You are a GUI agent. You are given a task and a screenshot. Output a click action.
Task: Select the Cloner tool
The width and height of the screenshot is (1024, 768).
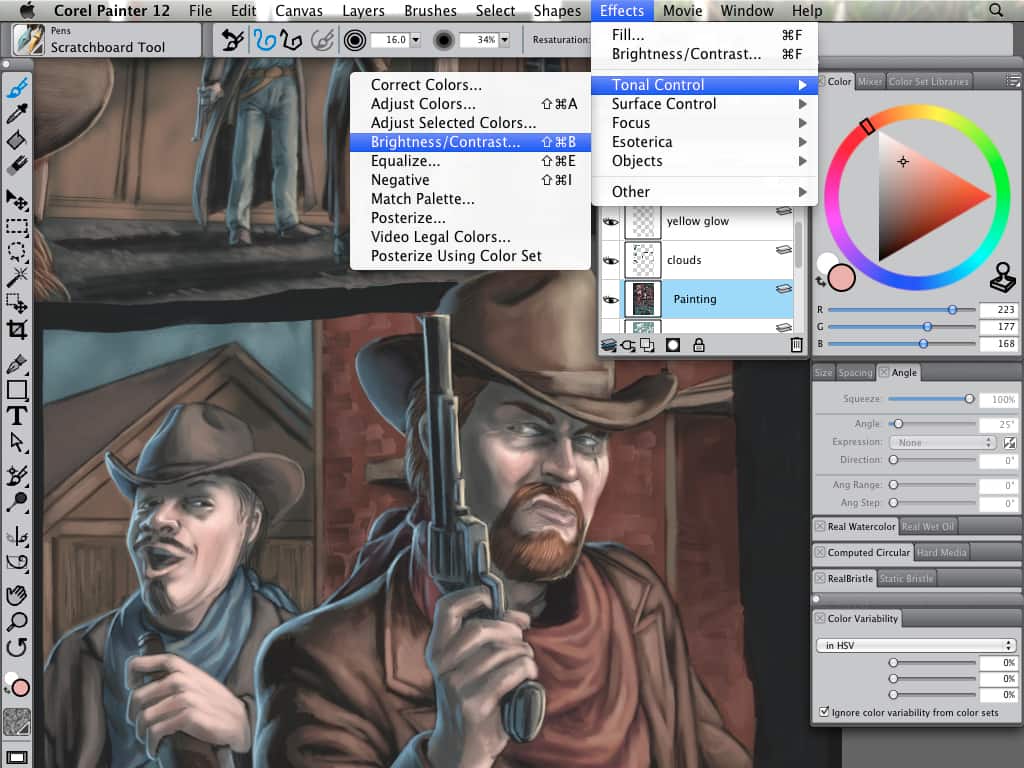[17, 476]
